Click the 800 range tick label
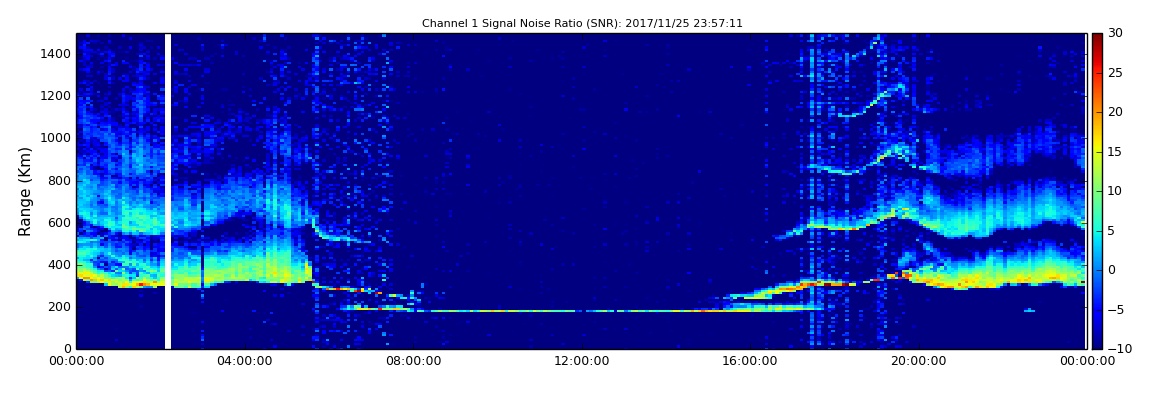1150x407 pixels. pyautogui.click(x=60, y=180)
